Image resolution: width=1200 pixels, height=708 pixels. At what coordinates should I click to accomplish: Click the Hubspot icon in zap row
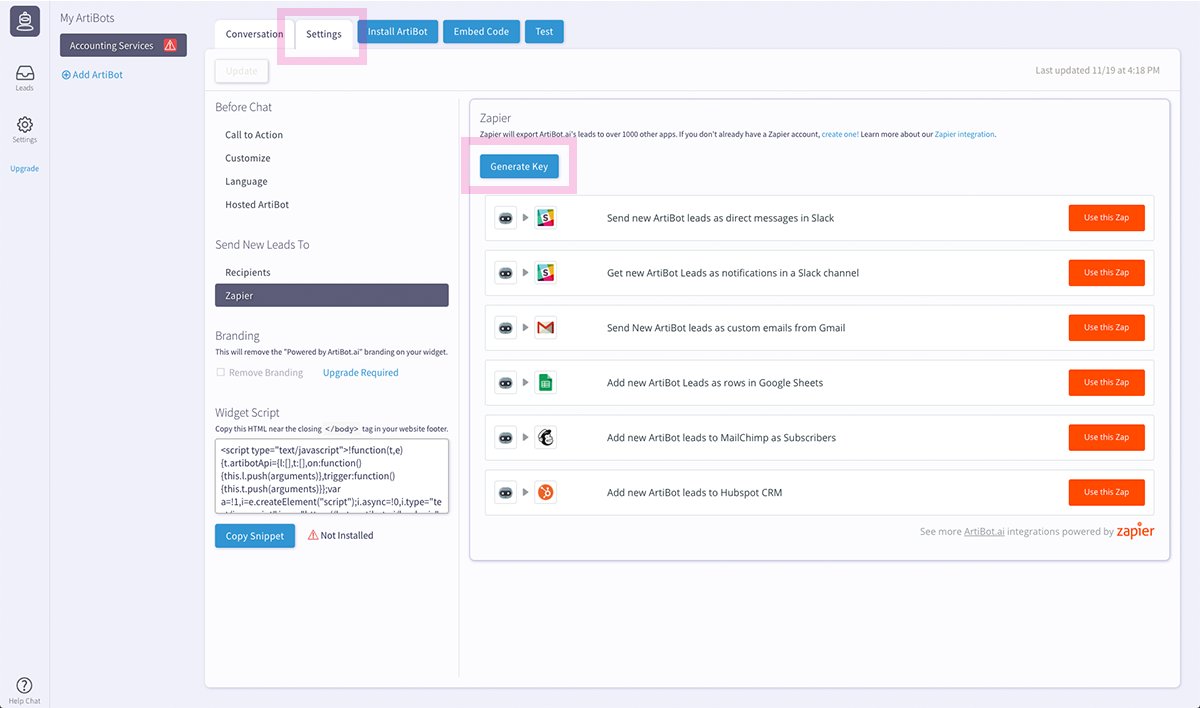click(545, 493)
